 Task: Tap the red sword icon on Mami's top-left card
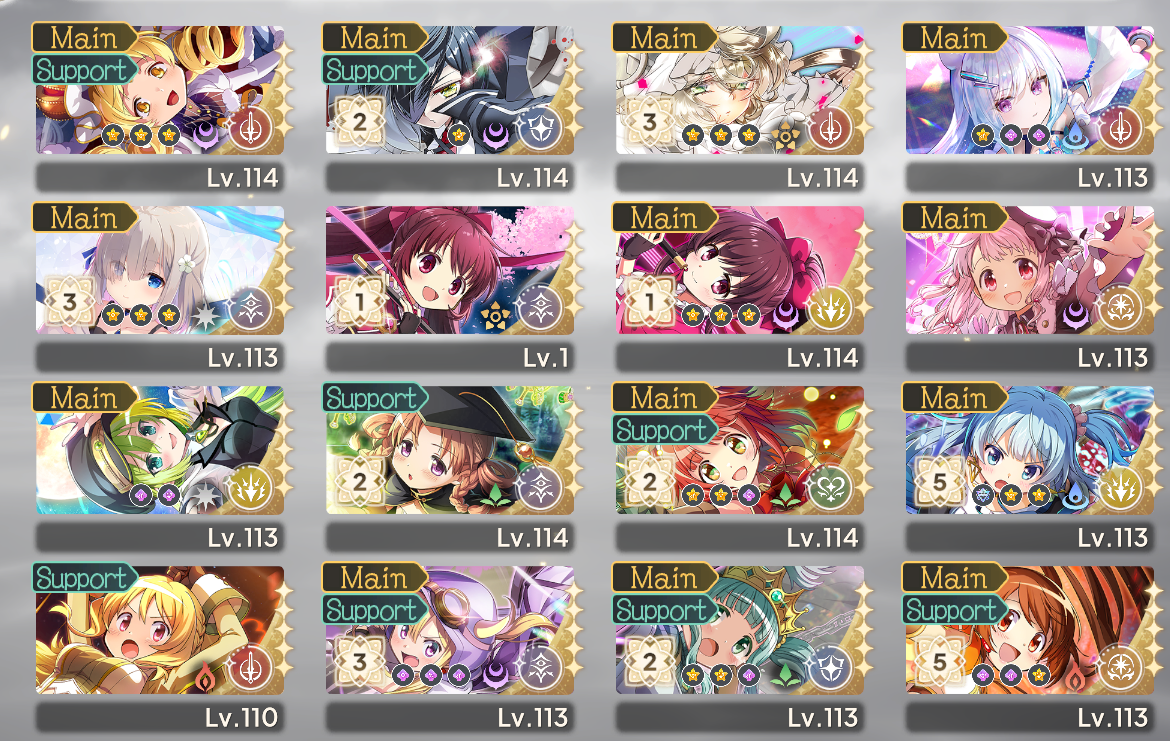tap(250, 129)
